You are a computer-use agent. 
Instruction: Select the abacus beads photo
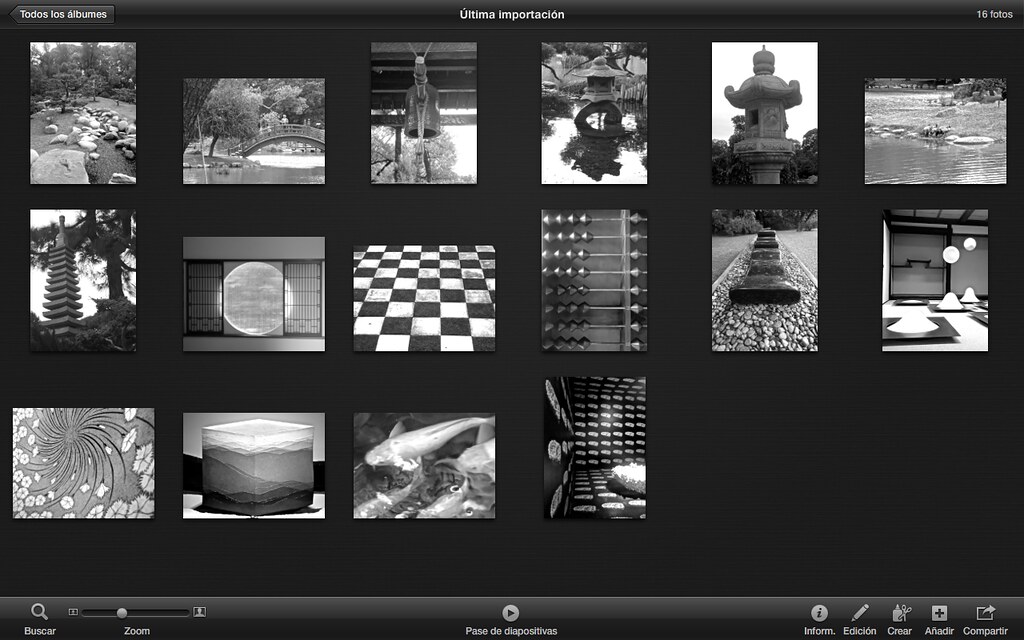click(x=594, y=280)
